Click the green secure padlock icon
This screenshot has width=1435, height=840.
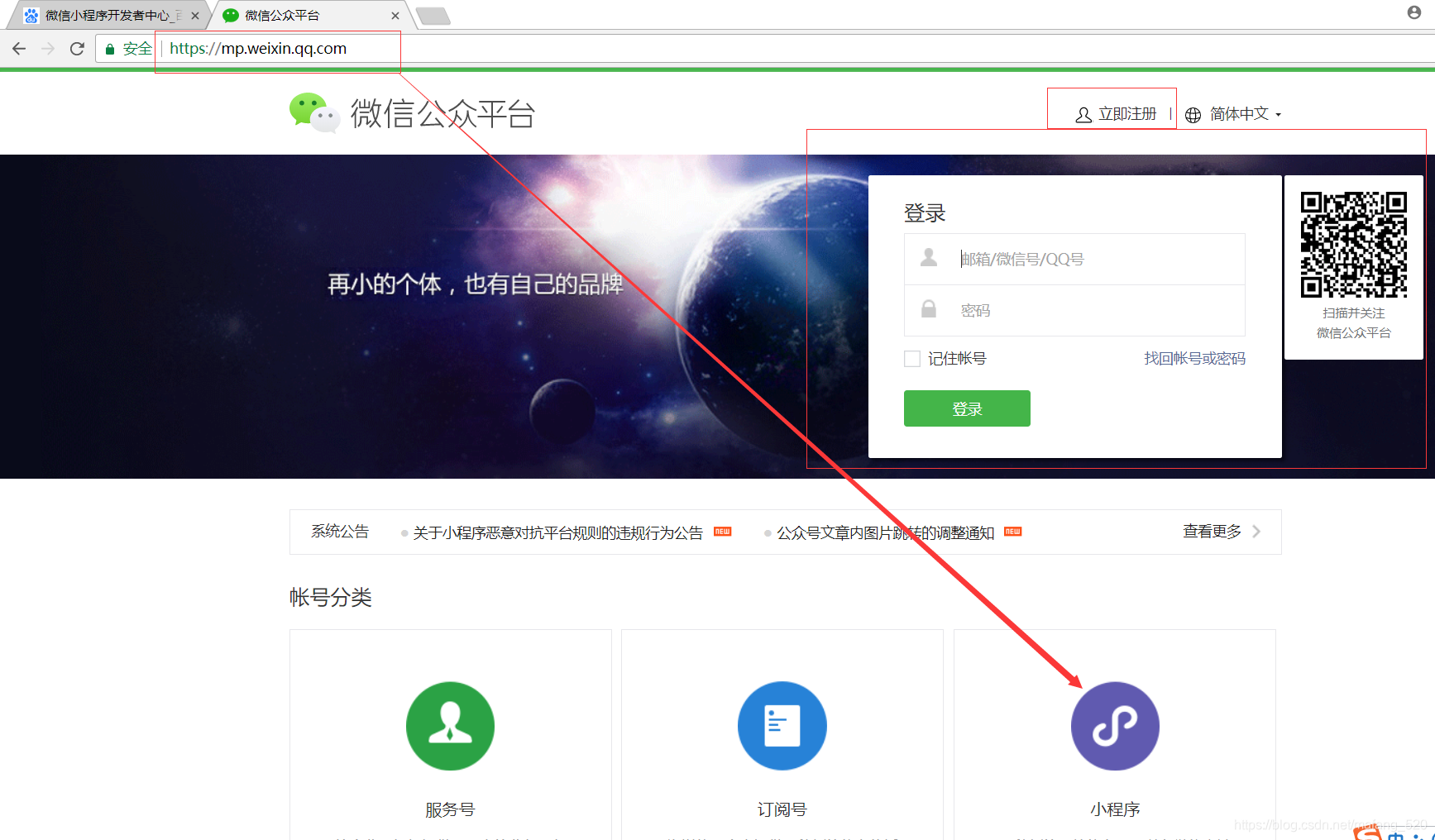pos(110,50)
